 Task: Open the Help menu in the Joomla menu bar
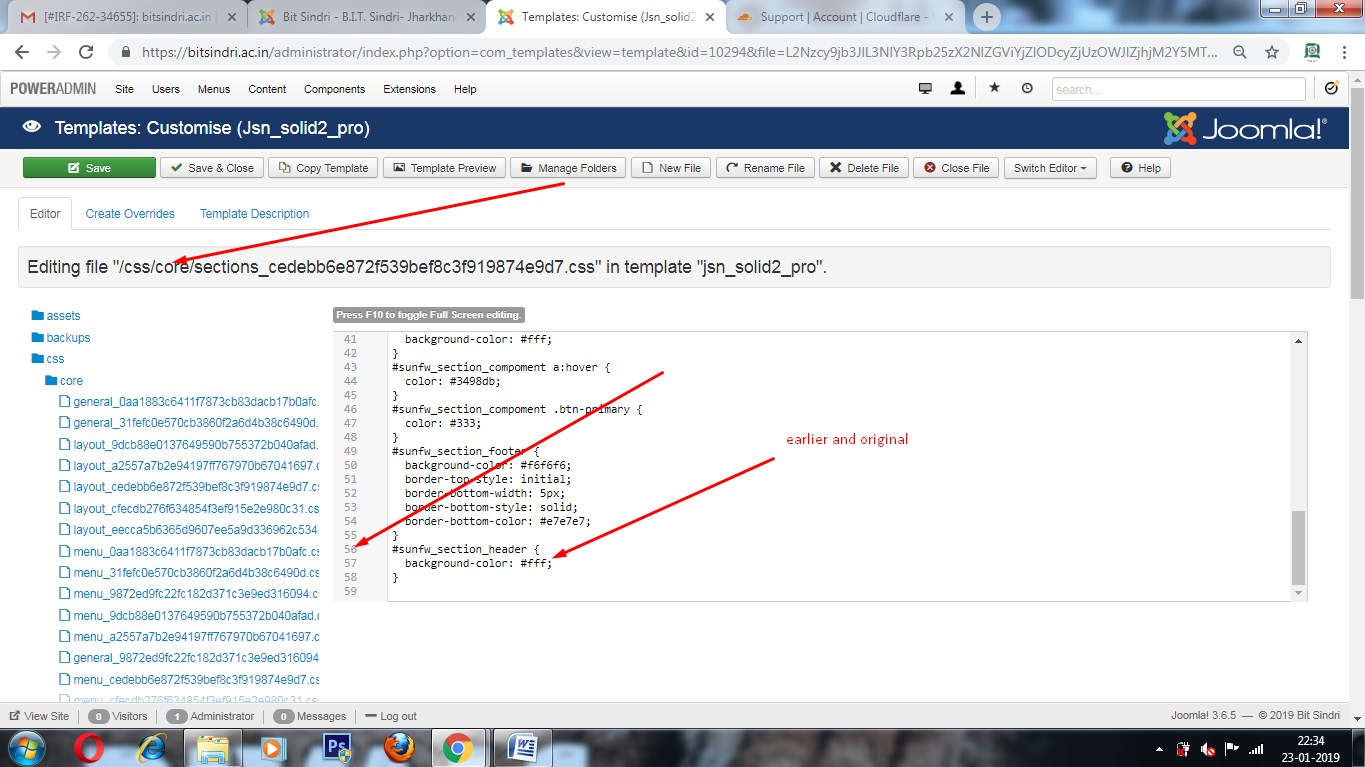pyautogui.click(x=465, y=89)
